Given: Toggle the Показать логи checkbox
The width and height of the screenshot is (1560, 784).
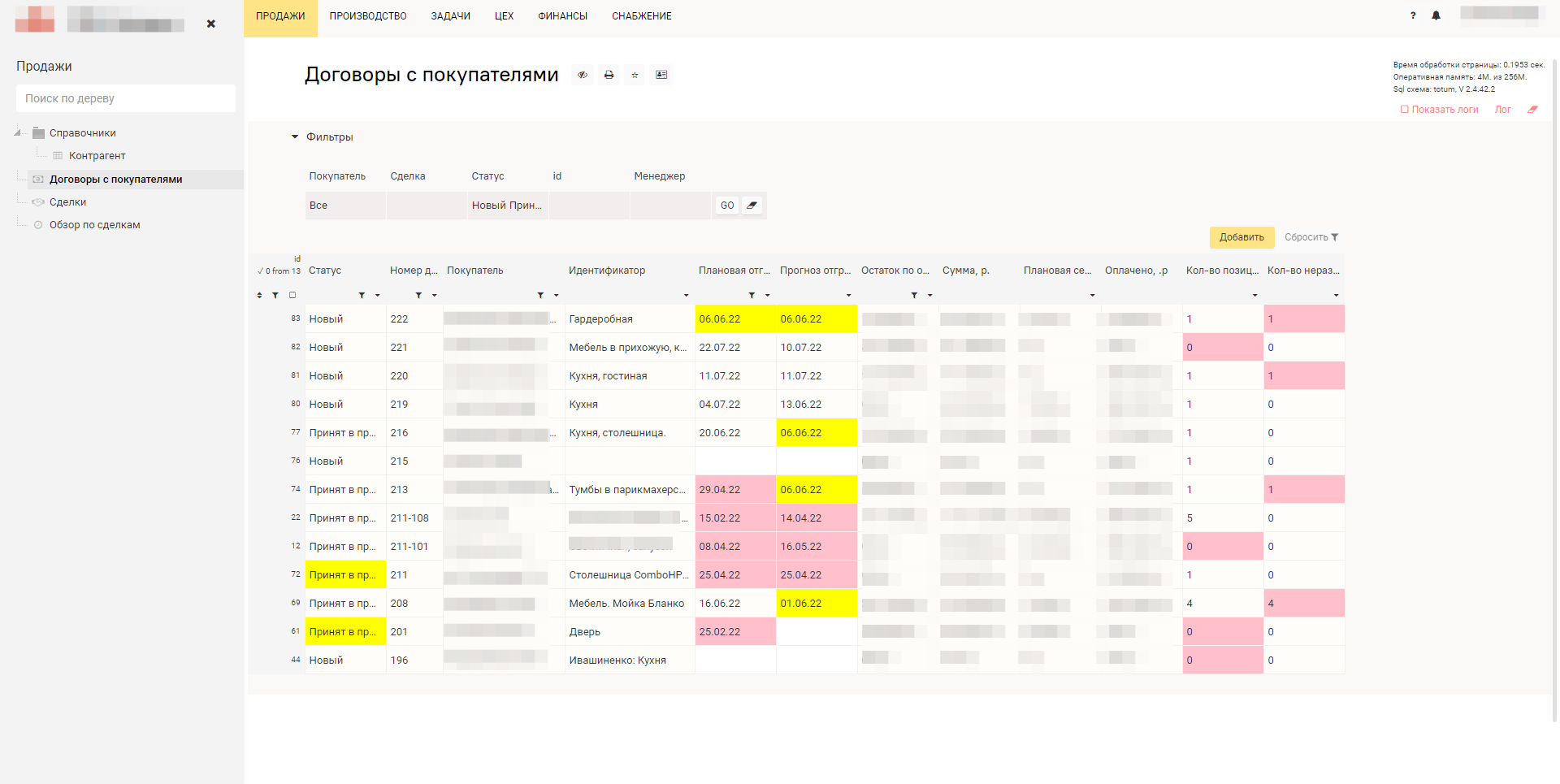Looking at the screenshot, I should point(1404,110).
